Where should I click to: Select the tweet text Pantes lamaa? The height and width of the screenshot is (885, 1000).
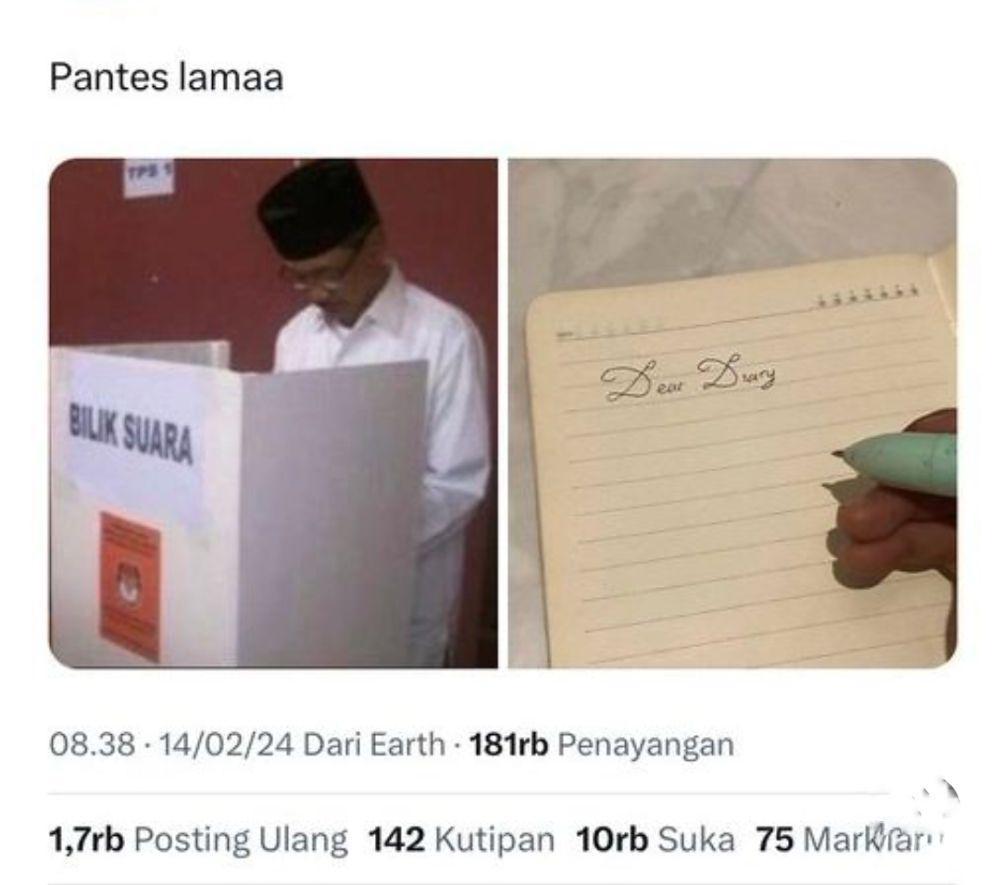click(166, 78)
